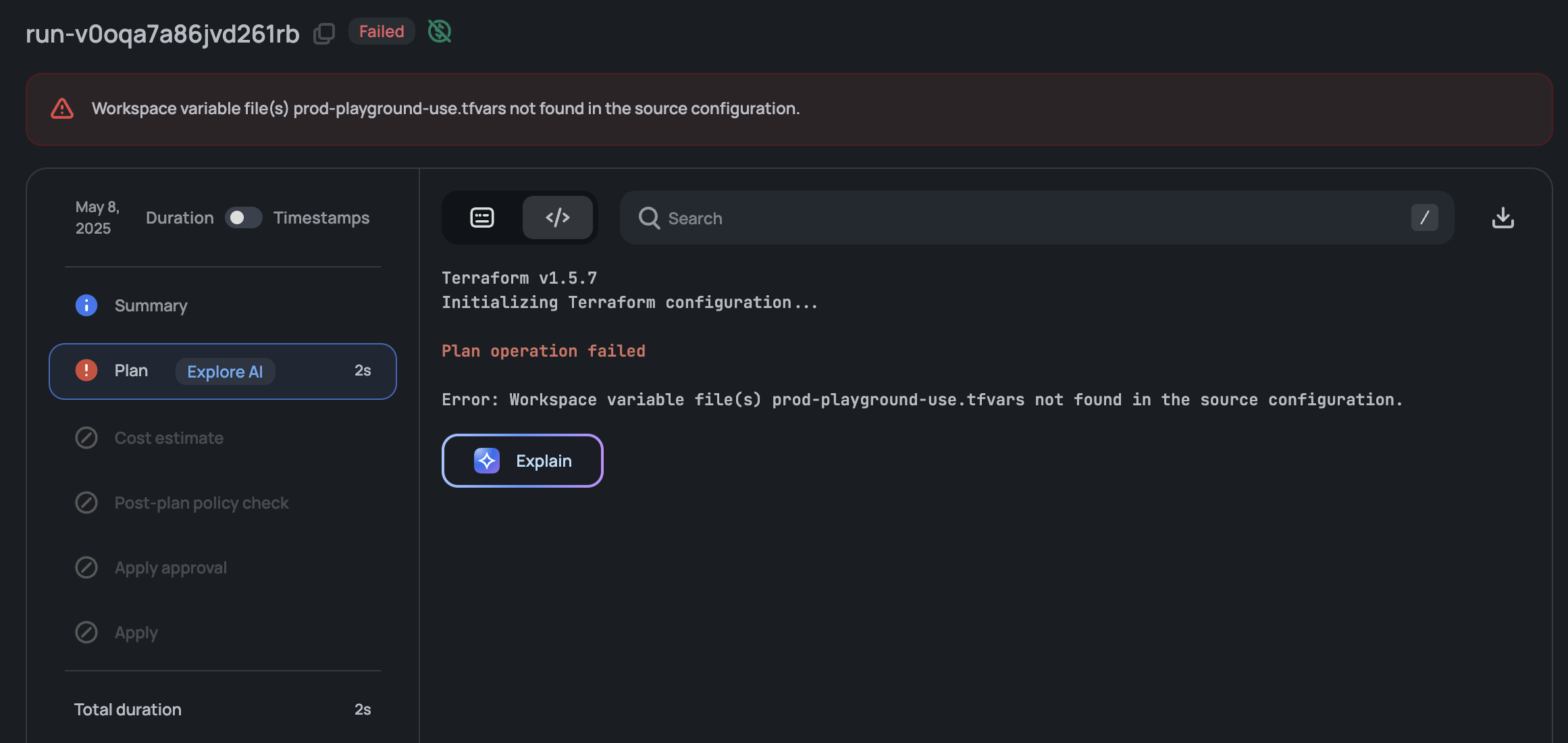Open the Cost estimate stage
This screenshot has width=1568, height=743.
click(169, 438)
